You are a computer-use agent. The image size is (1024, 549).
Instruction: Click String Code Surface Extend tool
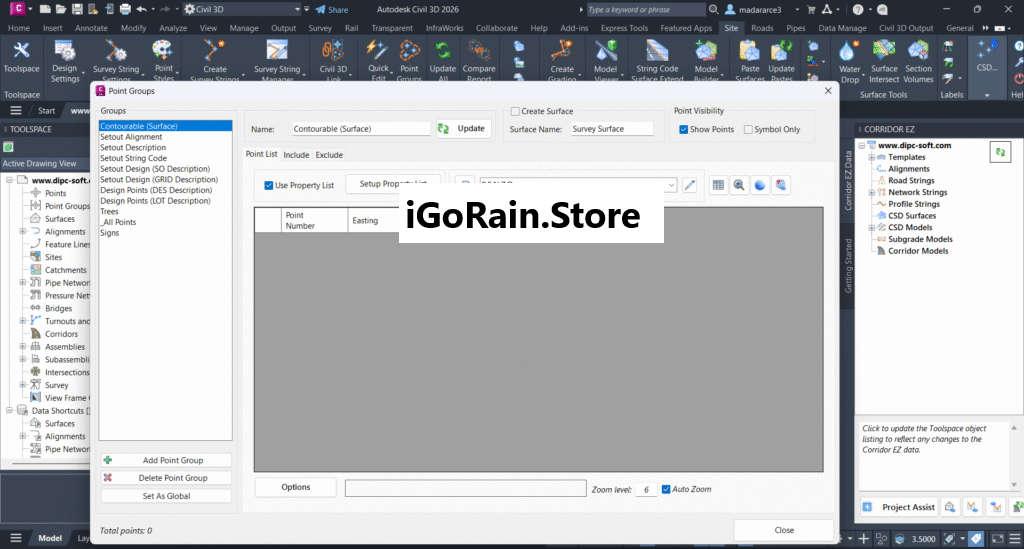(657, 60)
